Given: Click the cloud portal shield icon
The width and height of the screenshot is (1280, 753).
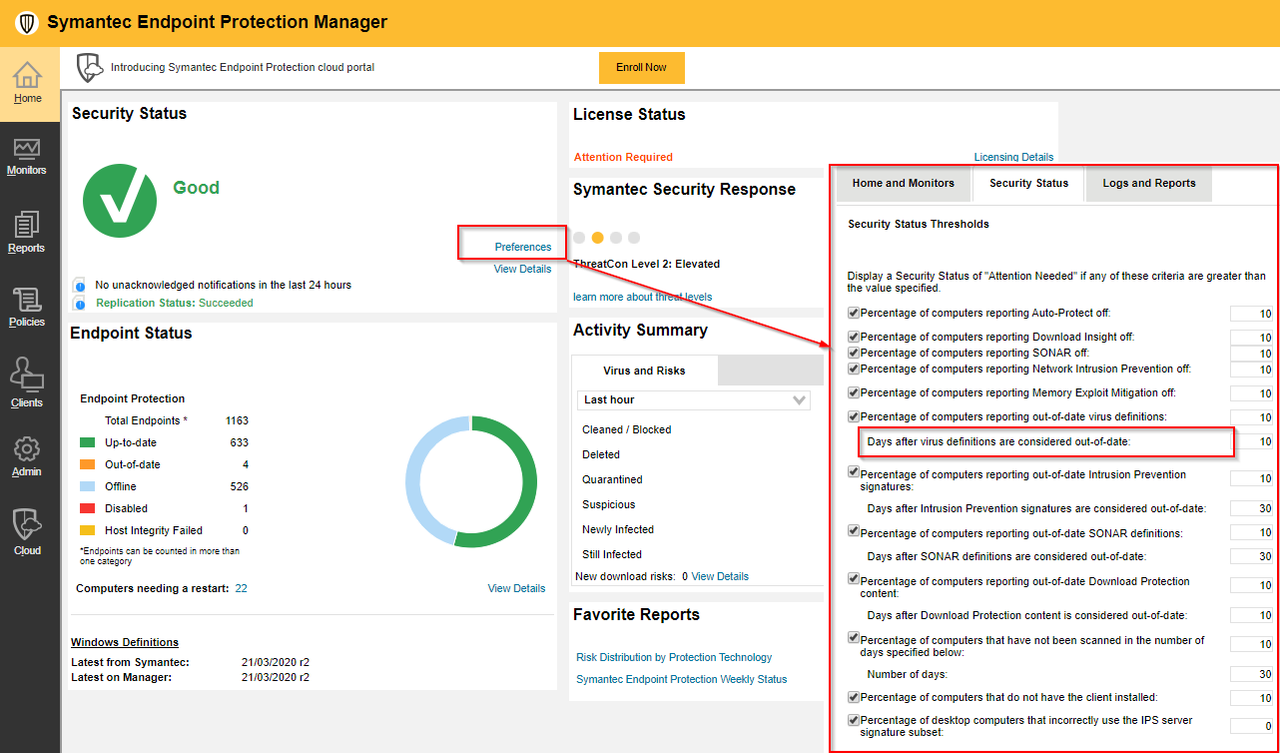Looking at the screenshot, I should 90,68.
